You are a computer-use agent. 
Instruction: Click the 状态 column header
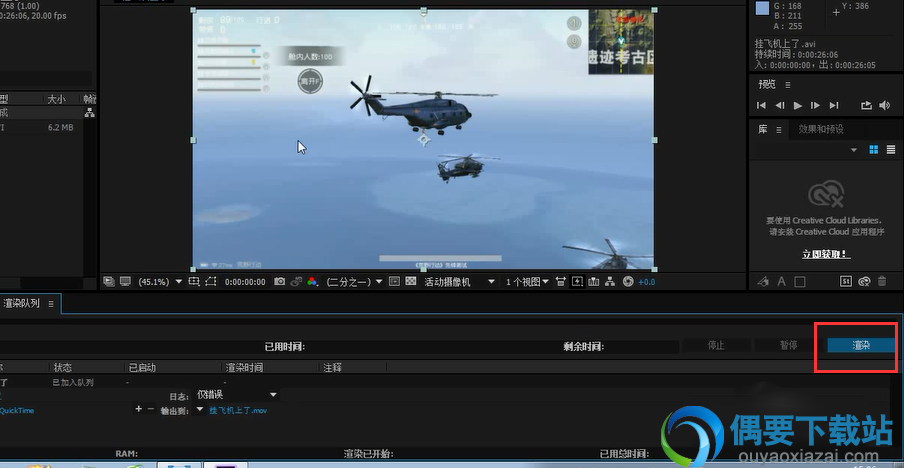click(63, 367)
